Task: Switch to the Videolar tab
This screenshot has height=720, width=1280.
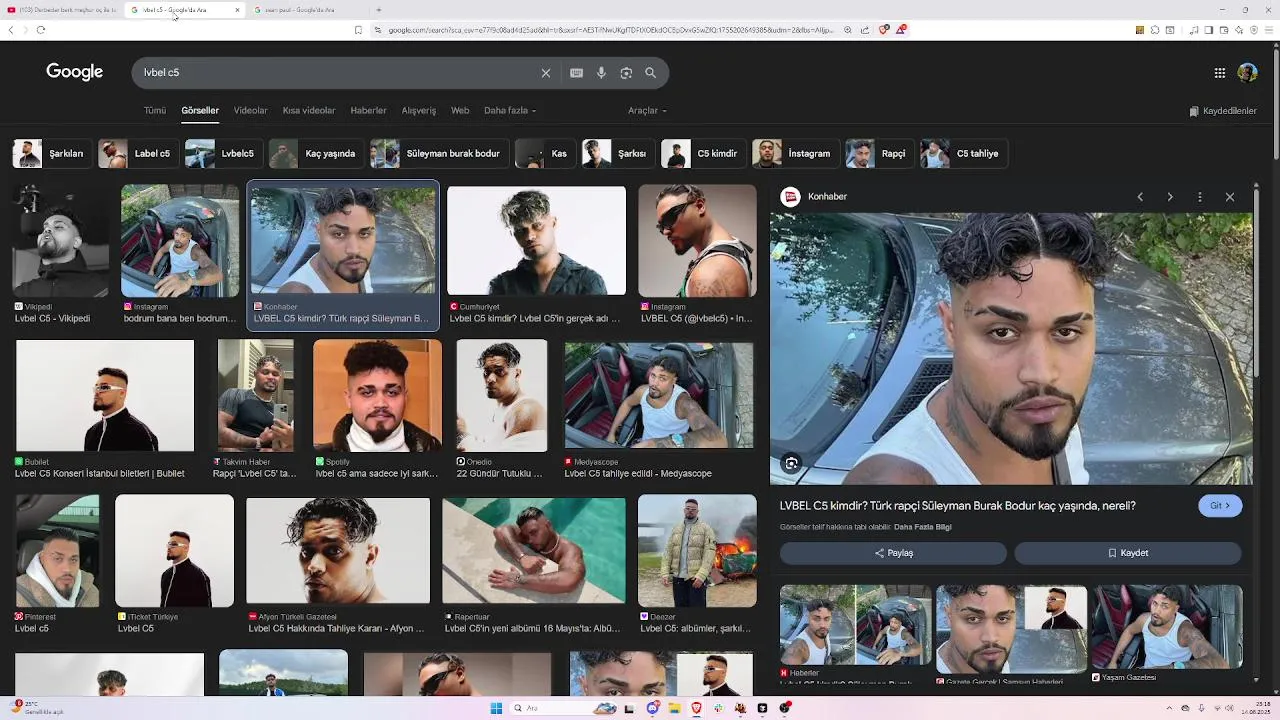Action: click(x=250, y=110)
